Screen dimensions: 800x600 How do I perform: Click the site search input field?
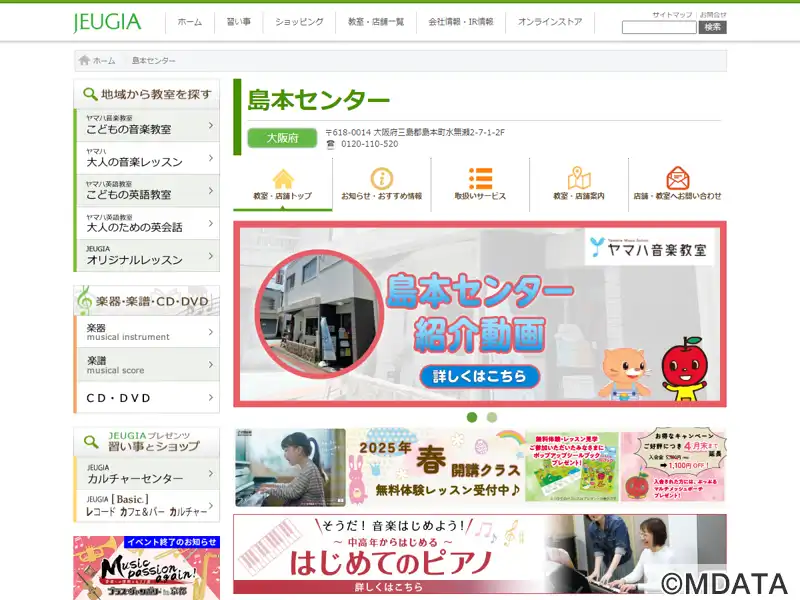click(659, 28)
